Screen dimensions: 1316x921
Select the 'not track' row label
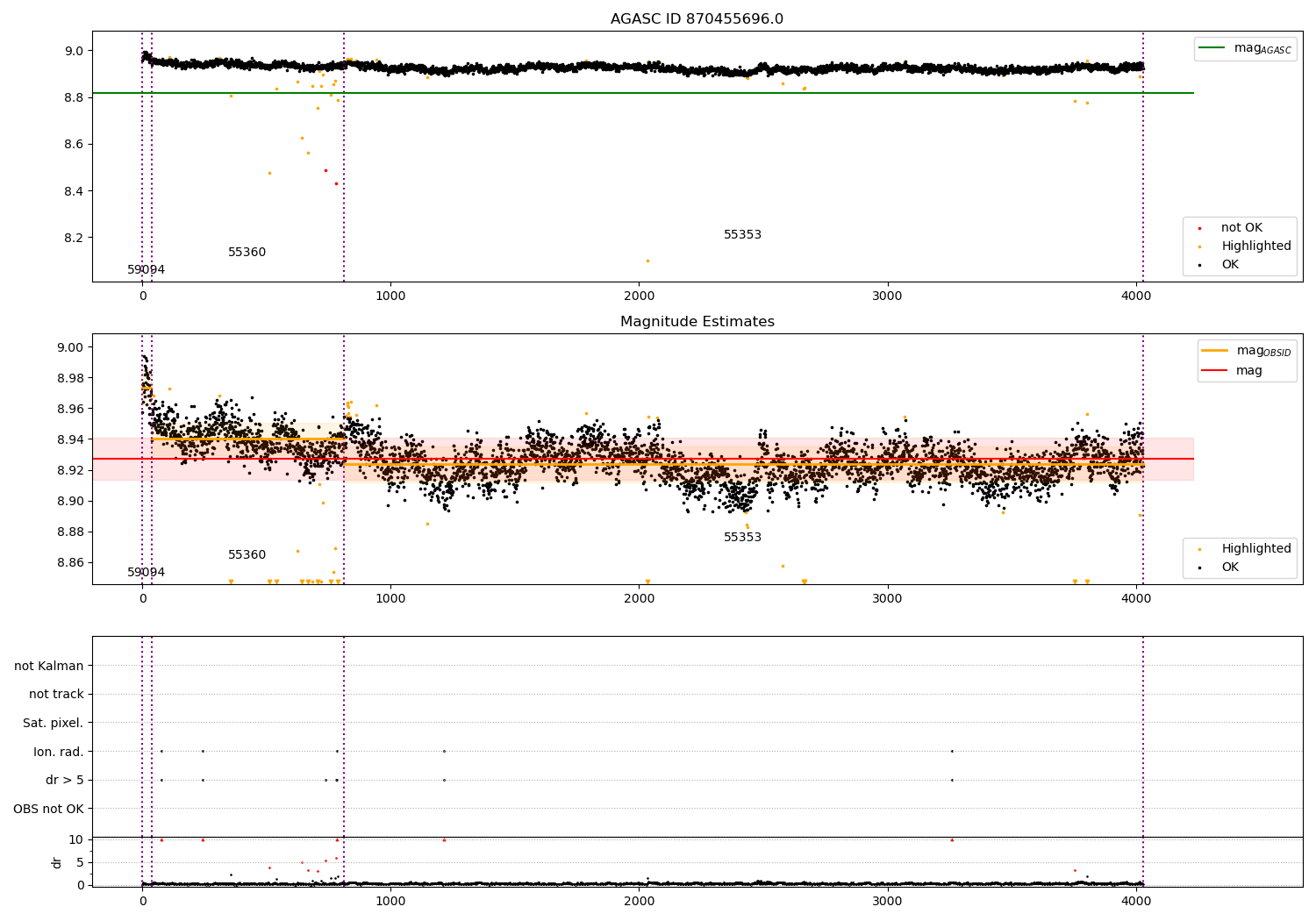56,695
